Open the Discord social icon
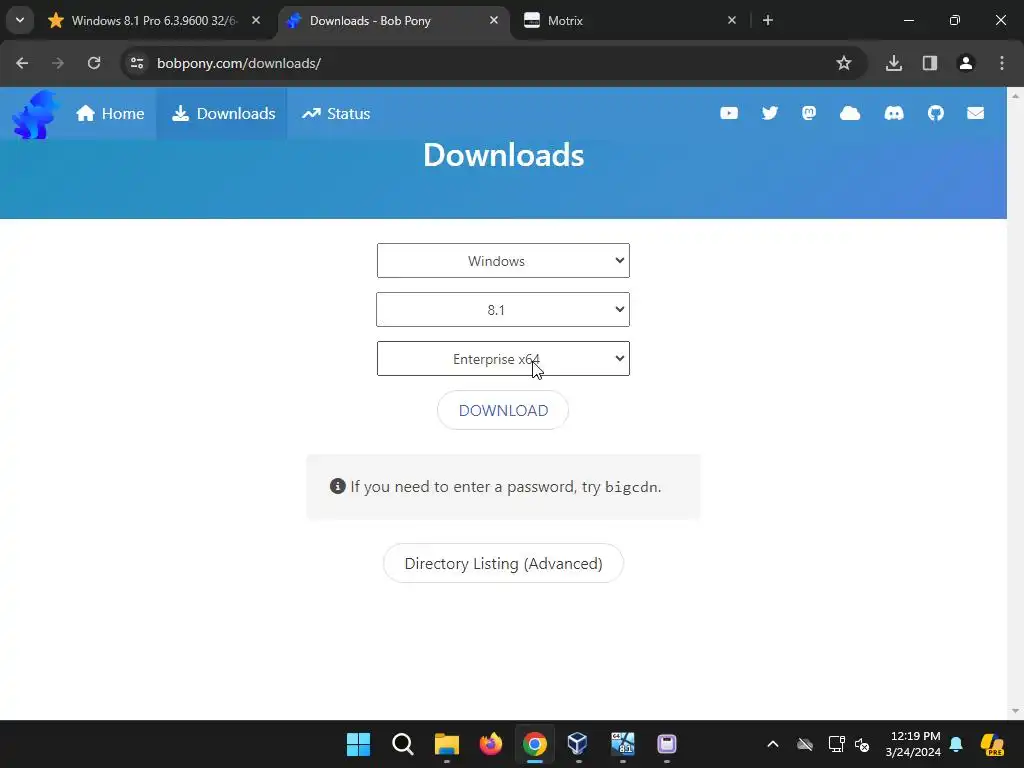 (894, 113)
